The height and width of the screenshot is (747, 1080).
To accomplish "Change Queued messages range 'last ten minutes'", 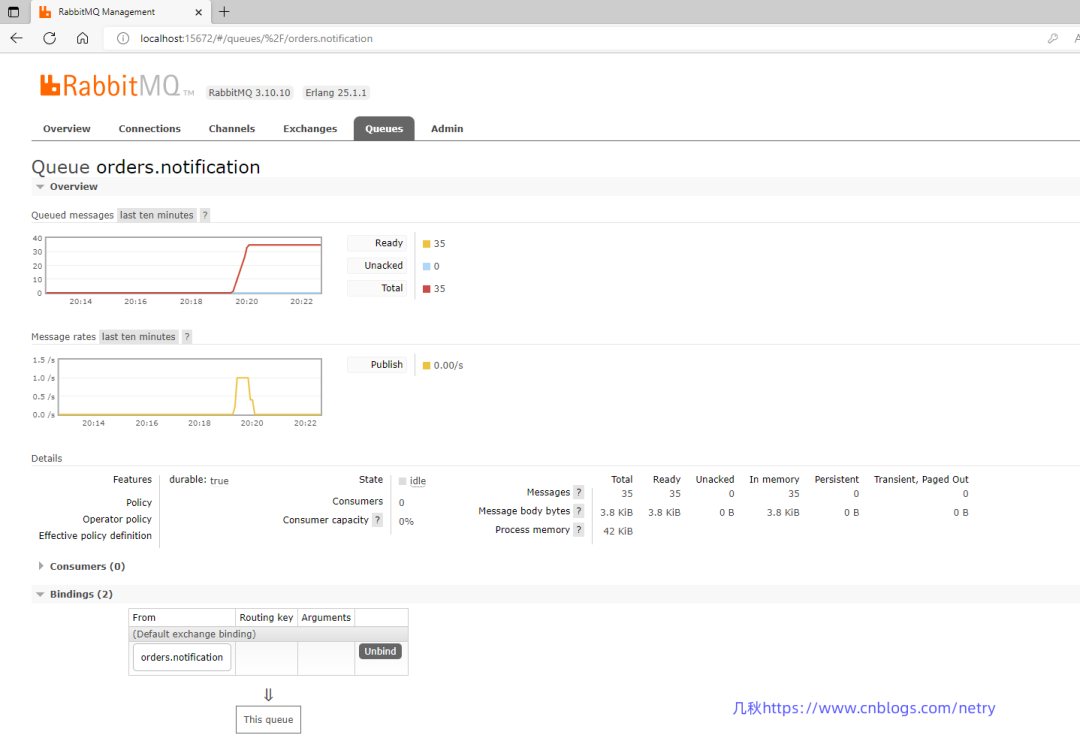I will coord(156,215).
